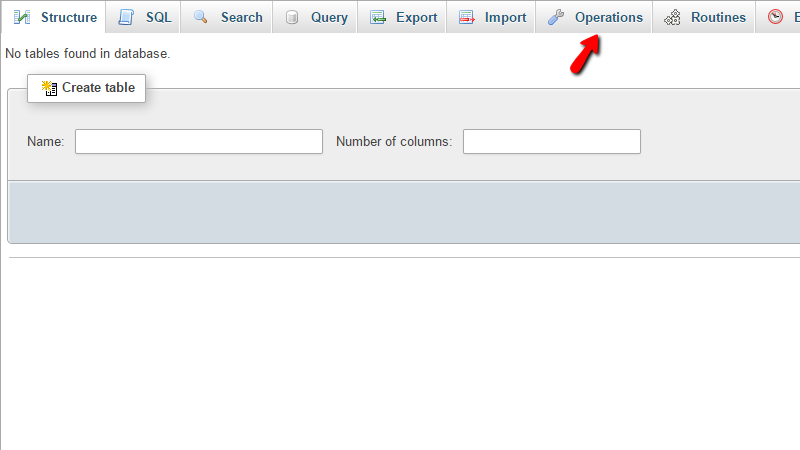Click the Export tab icon
This screenshot has height=450, width=800.
(378, 17)
